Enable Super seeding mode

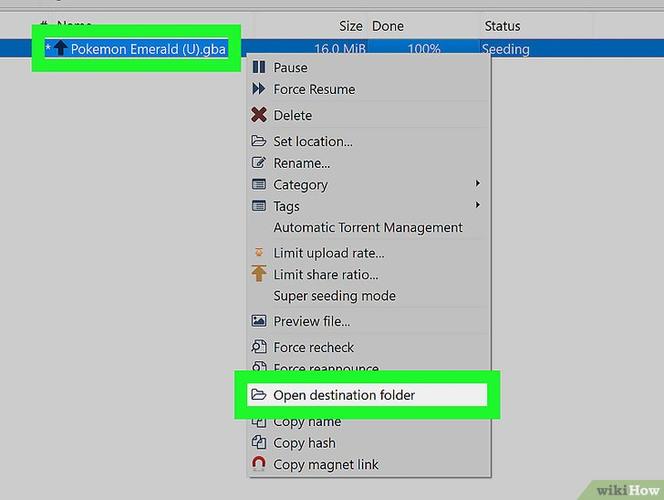click(x=368, y=296)
